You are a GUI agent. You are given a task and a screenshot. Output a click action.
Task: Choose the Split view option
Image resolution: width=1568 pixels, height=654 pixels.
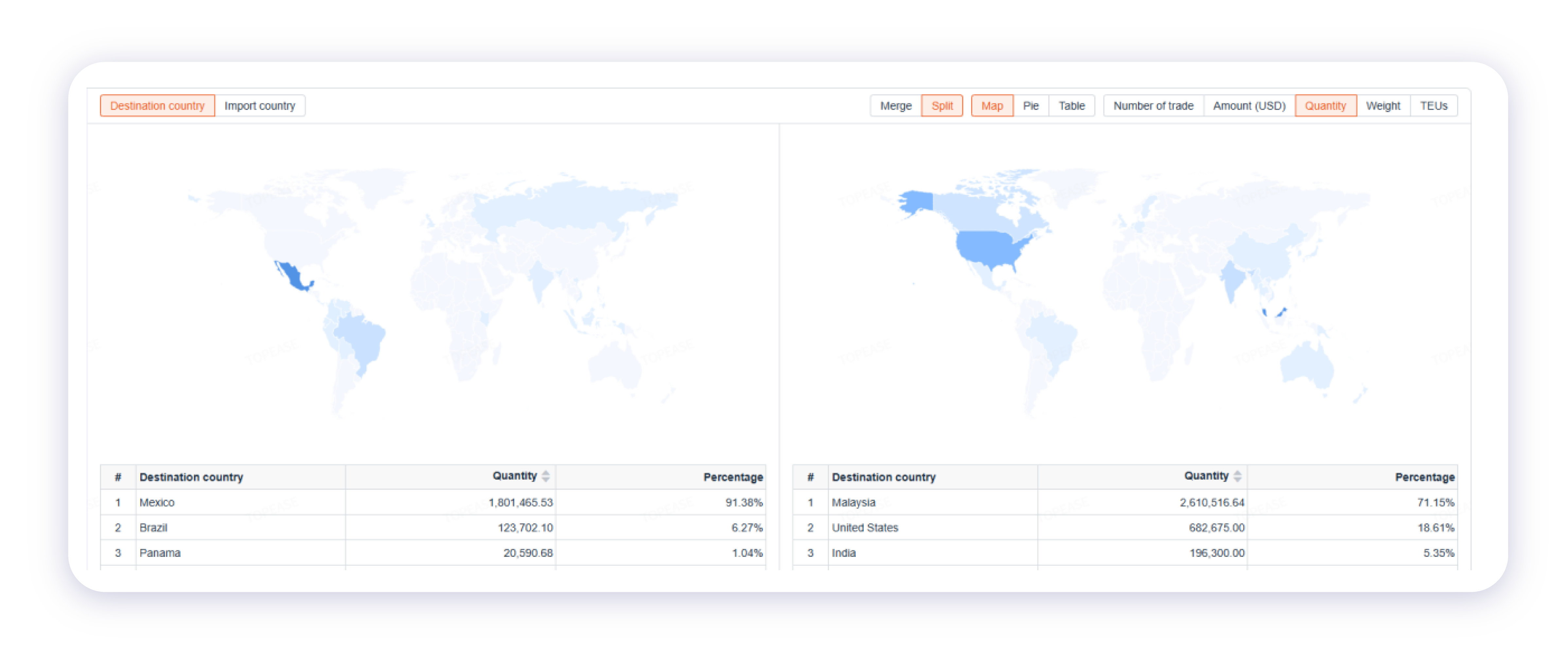942,106
